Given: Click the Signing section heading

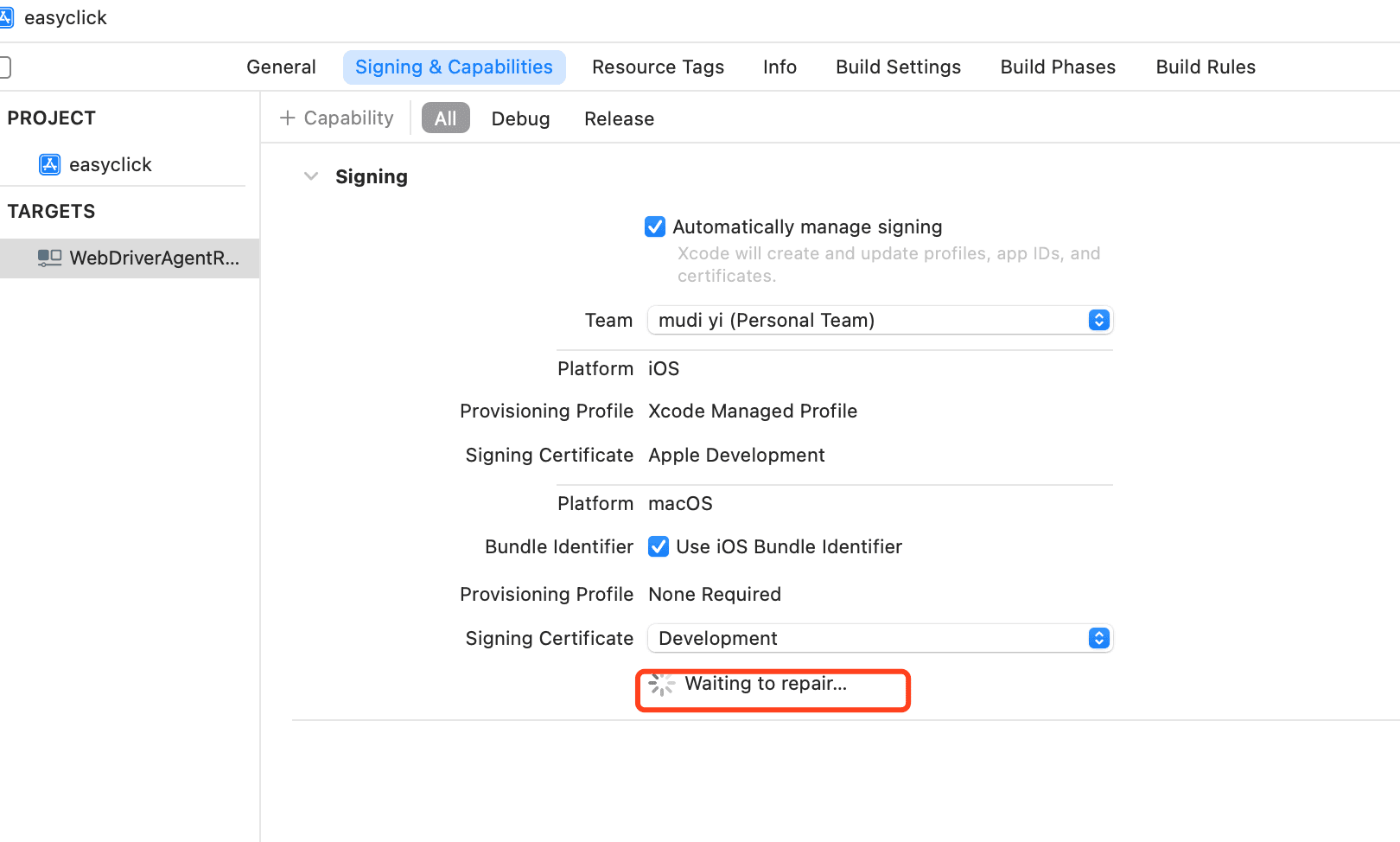Looking at the screenshot, I should 372,176.
